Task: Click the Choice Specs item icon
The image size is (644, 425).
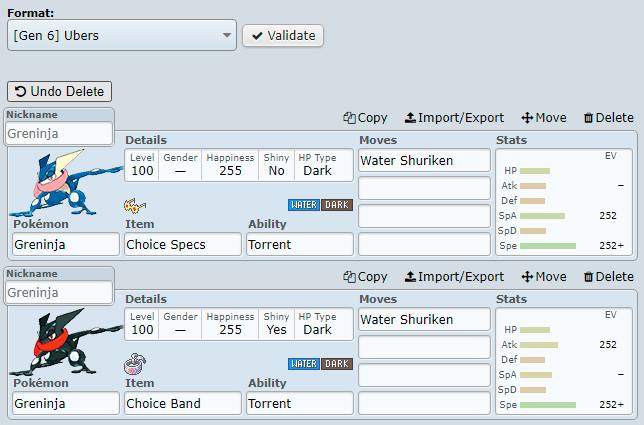Action: (x=135, y=205)
